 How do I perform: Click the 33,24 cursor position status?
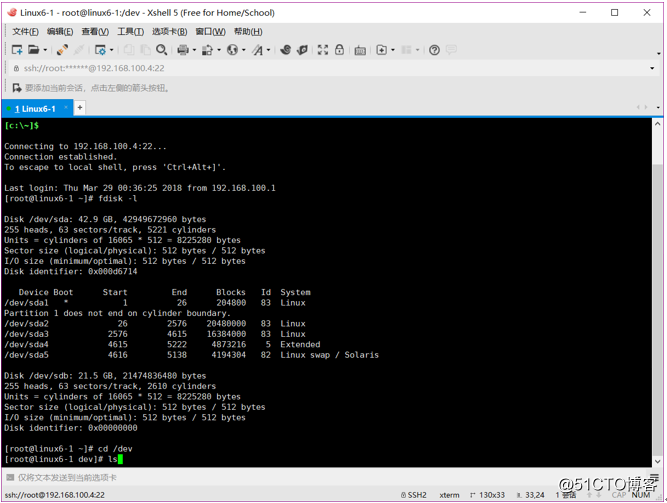coord(530,495)
